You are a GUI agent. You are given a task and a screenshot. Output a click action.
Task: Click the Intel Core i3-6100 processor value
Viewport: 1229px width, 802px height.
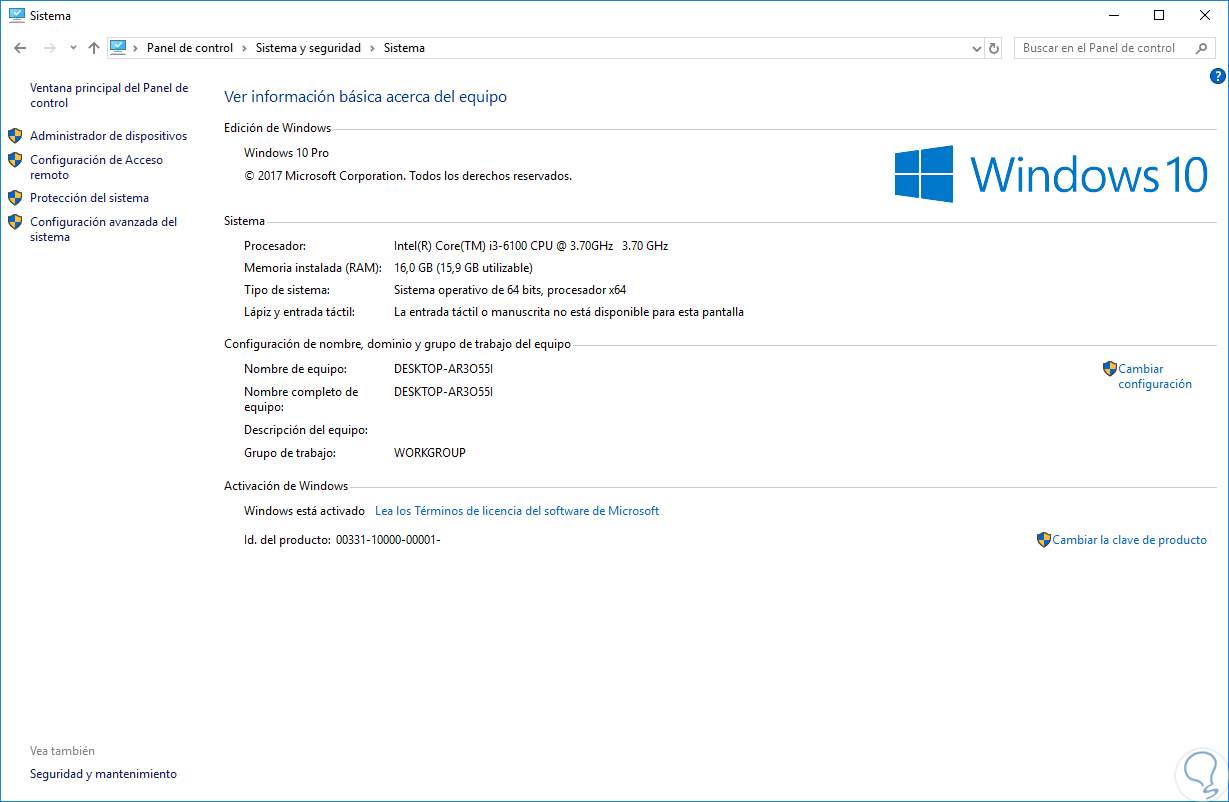(531, 245)
